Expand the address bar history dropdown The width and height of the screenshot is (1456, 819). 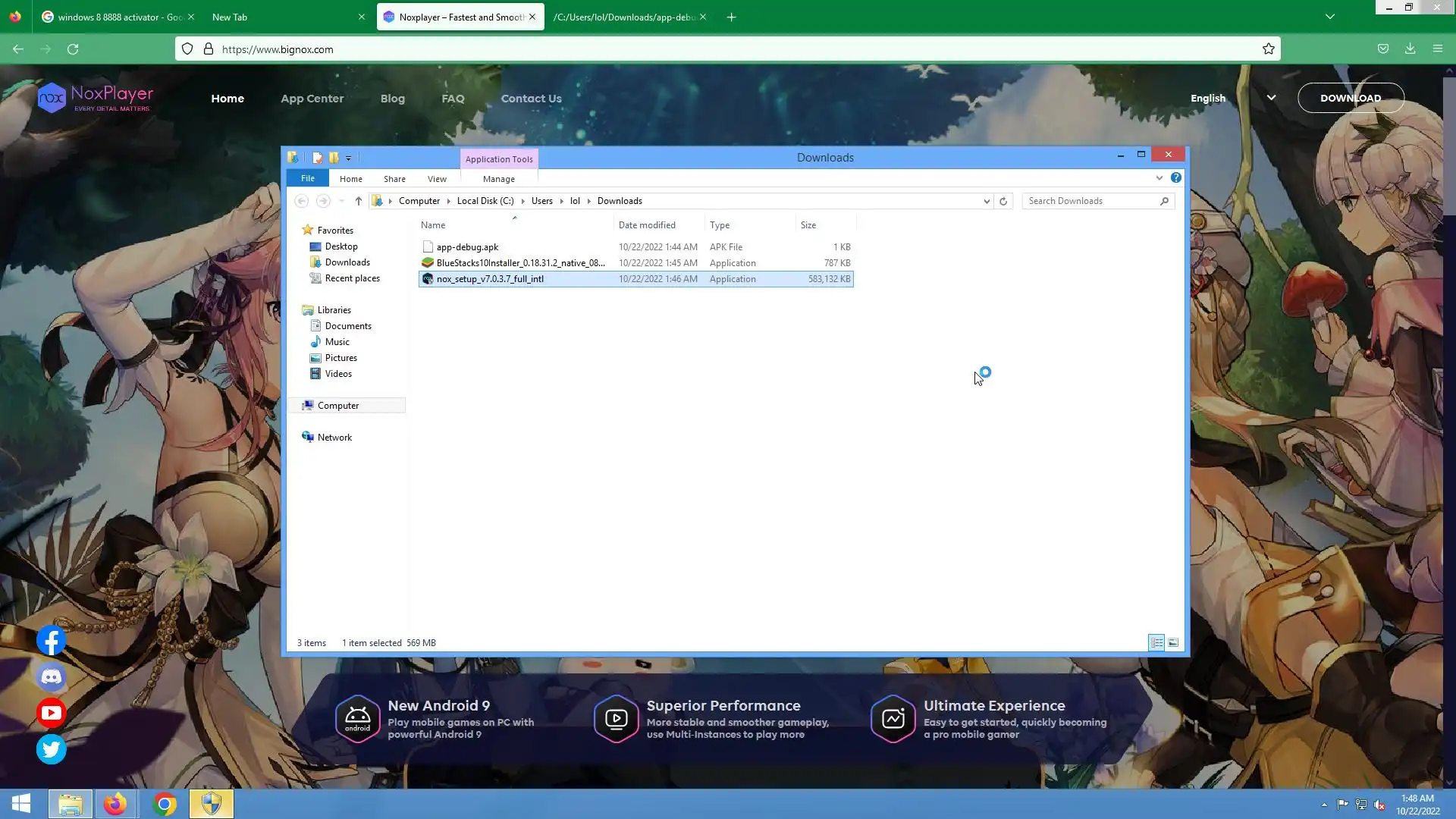click(x=987, y=201)
